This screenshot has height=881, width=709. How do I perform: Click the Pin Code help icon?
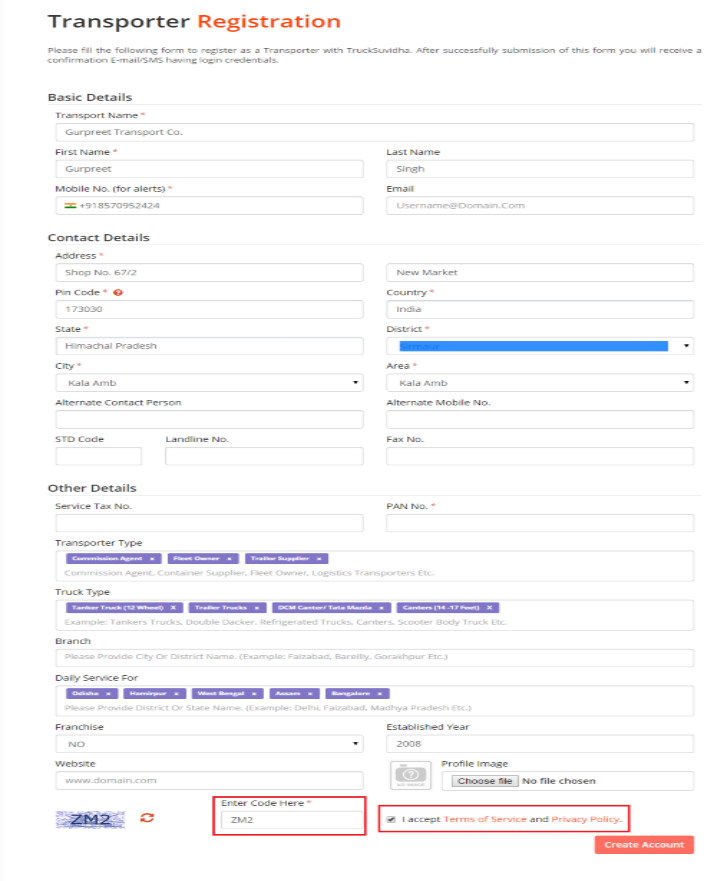118,293
